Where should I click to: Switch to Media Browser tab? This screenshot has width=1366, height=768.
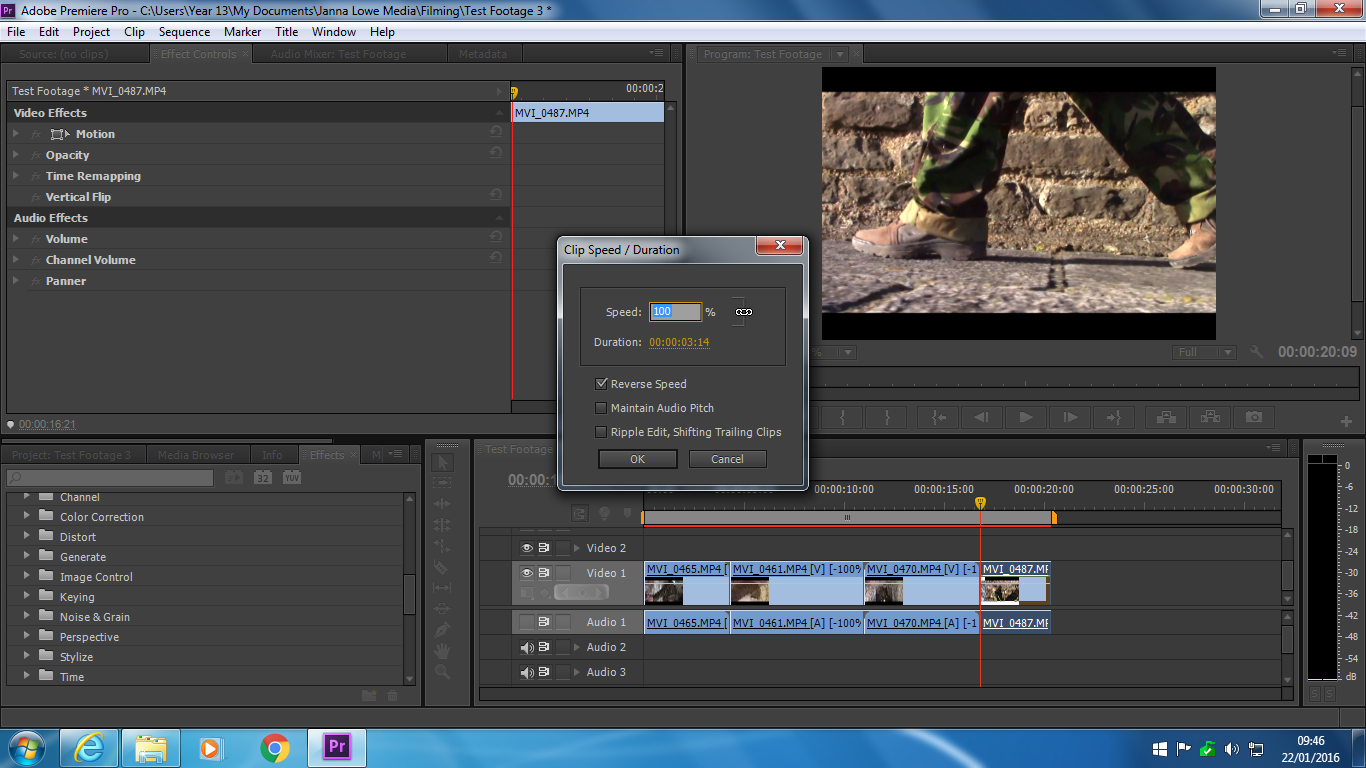[x=196, y=455]
